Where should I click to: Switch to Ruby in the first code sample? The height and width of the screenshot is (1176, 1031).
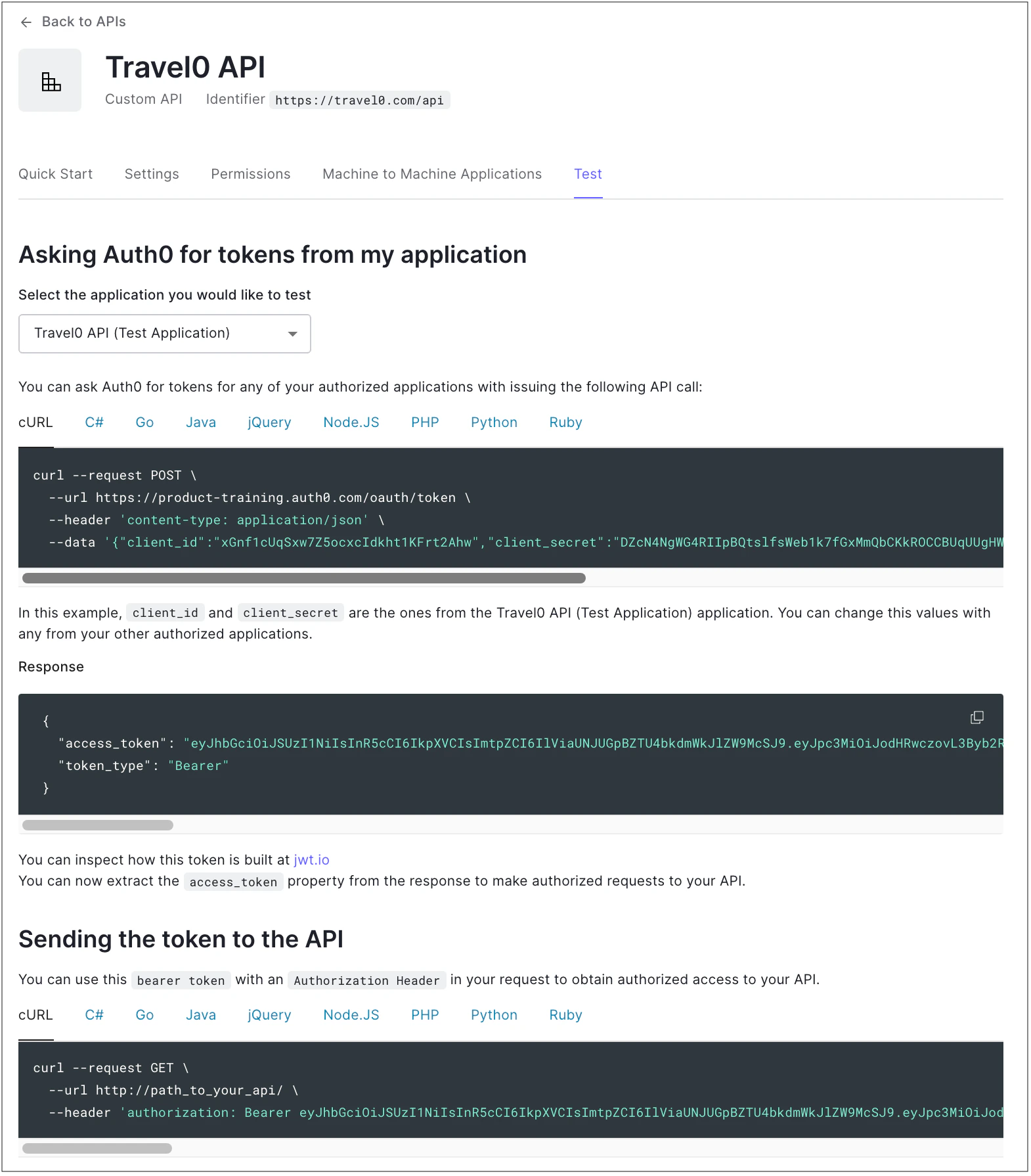(565, 422)
